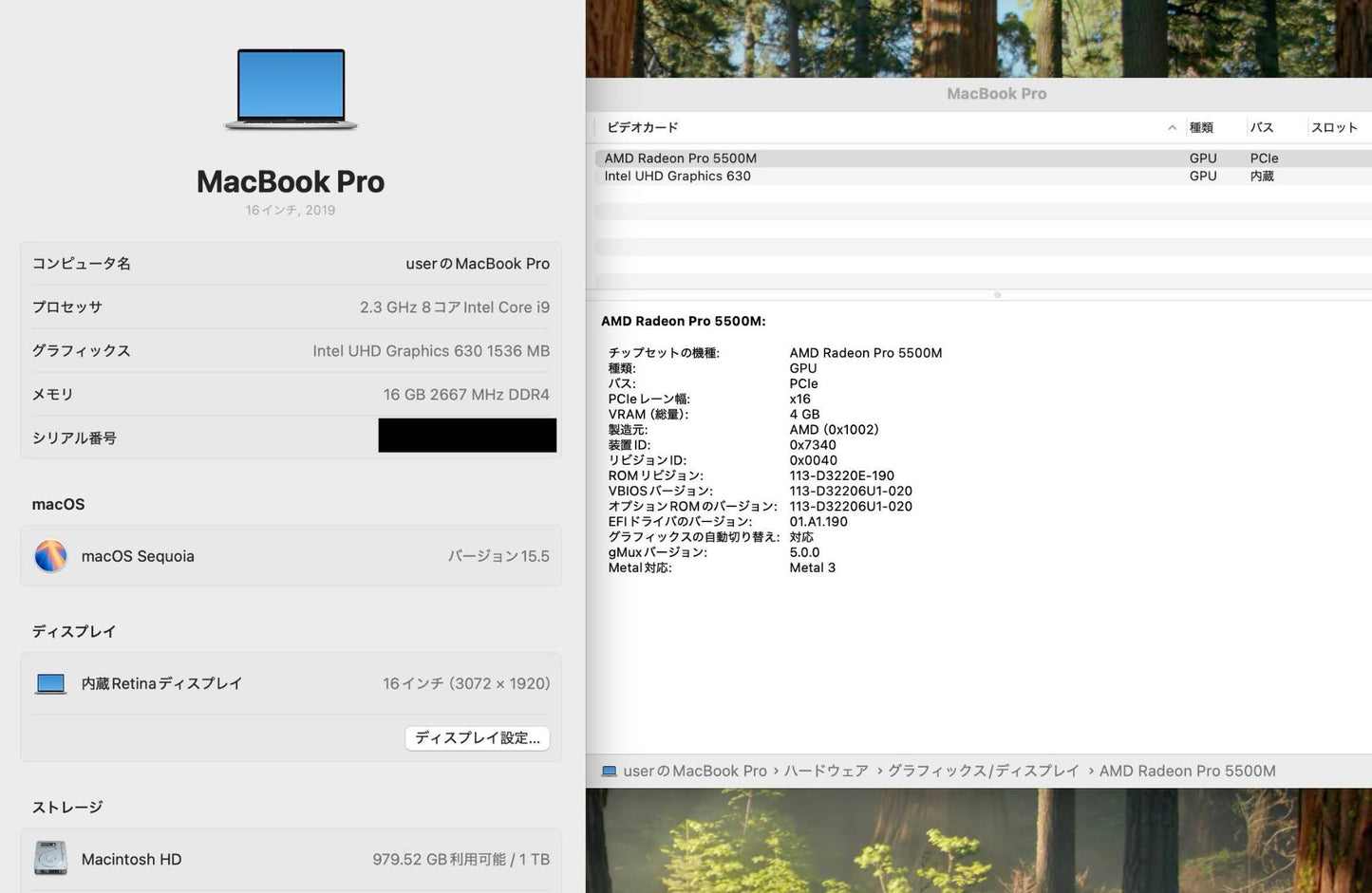Click the 16インチ (3072 × 1920) text

[x=466, y=683]
